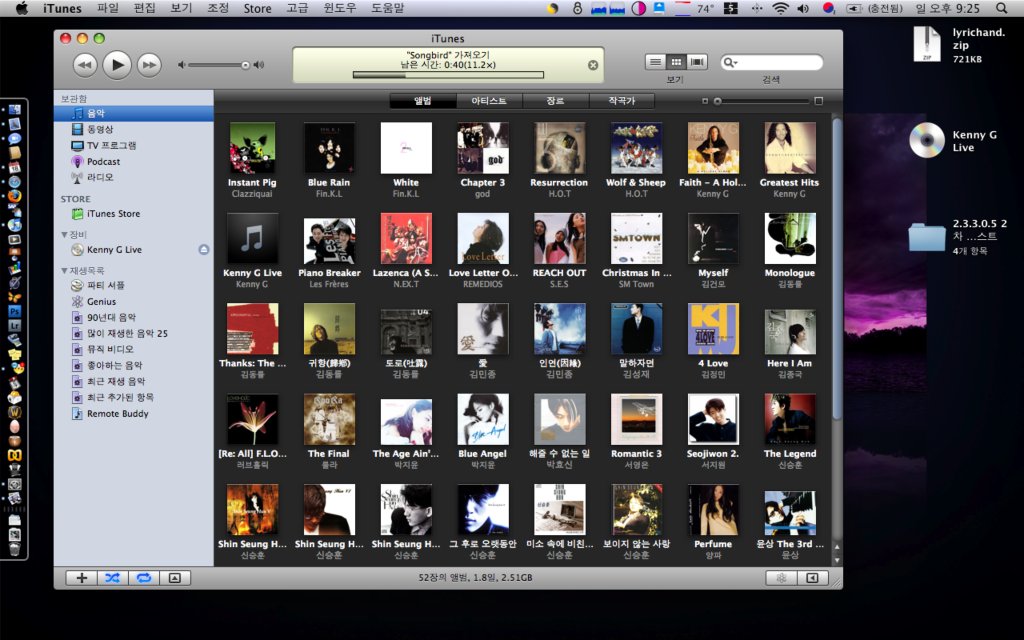Add a new playlist with the plus button
1024x640 pixels.
point(82,578)
